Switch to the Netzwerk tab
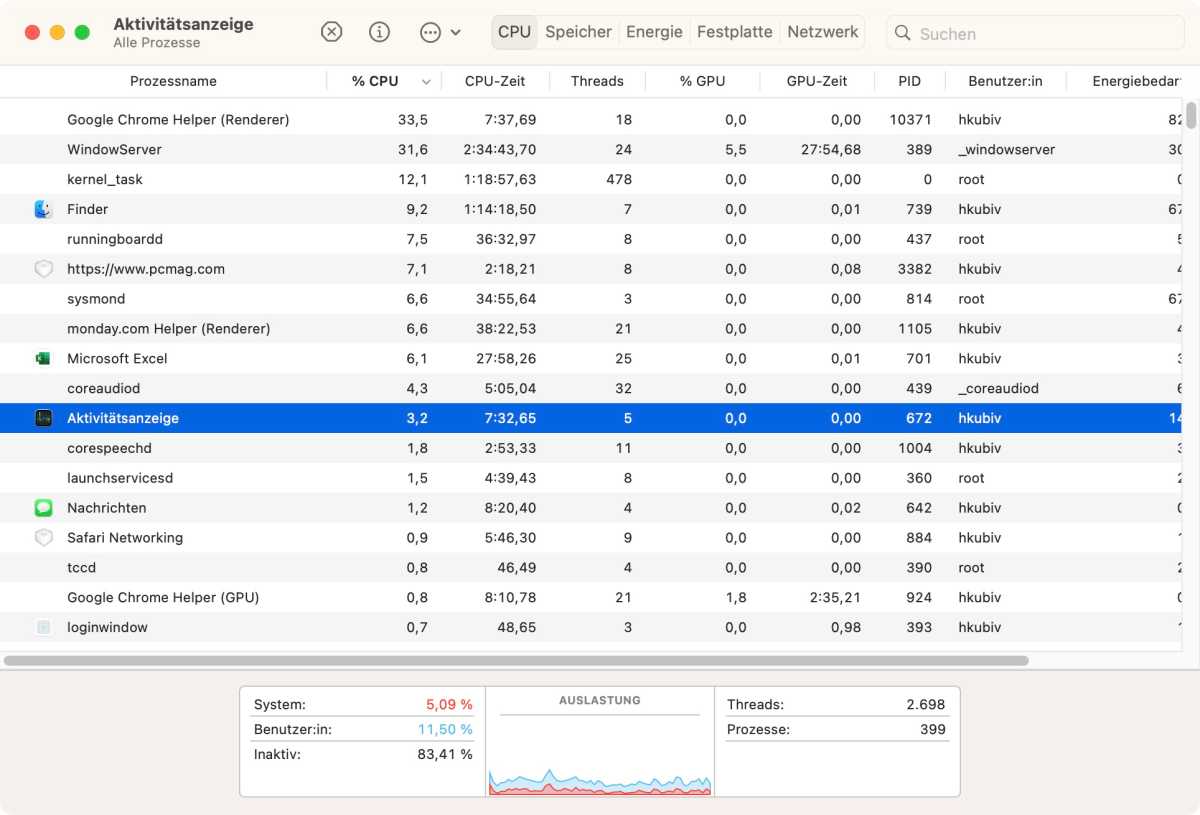Screen dimensions: 1200x815 pos(822,32)
